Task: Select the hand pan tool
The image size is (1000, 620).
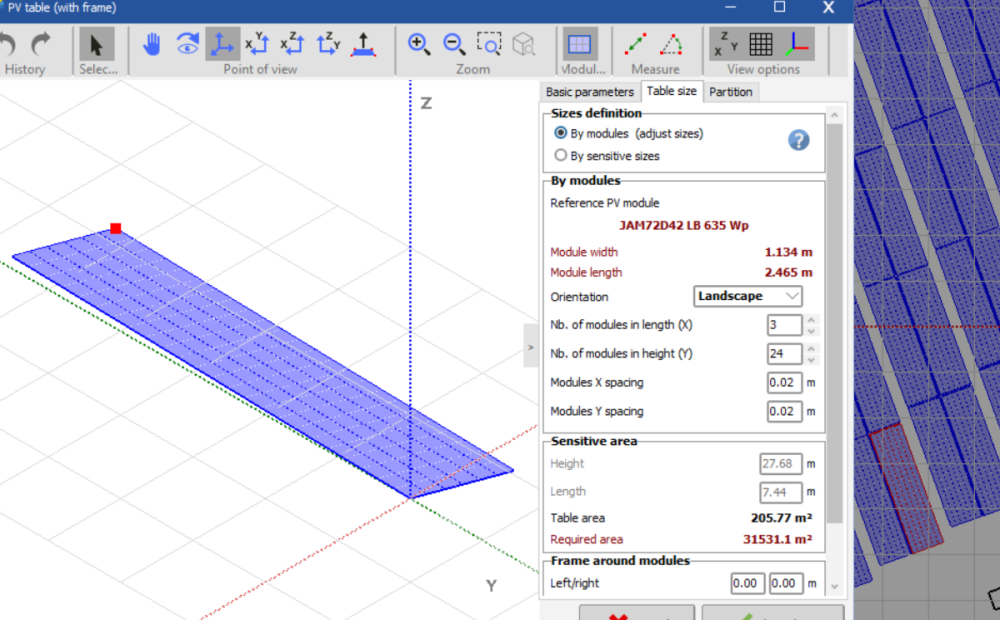Action: [152, 44]
